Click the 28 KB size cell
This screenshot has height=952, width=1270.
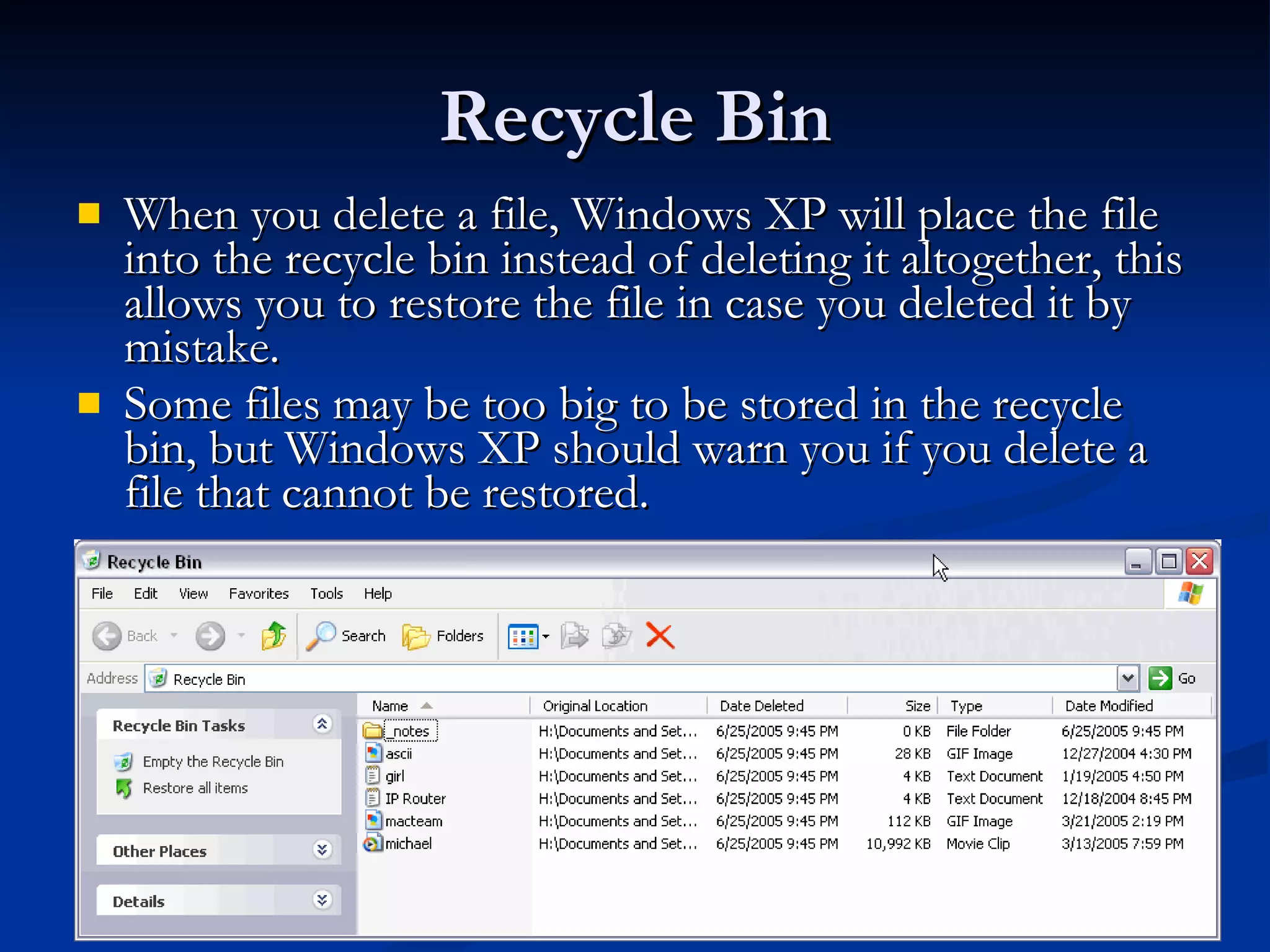(912, 754)
